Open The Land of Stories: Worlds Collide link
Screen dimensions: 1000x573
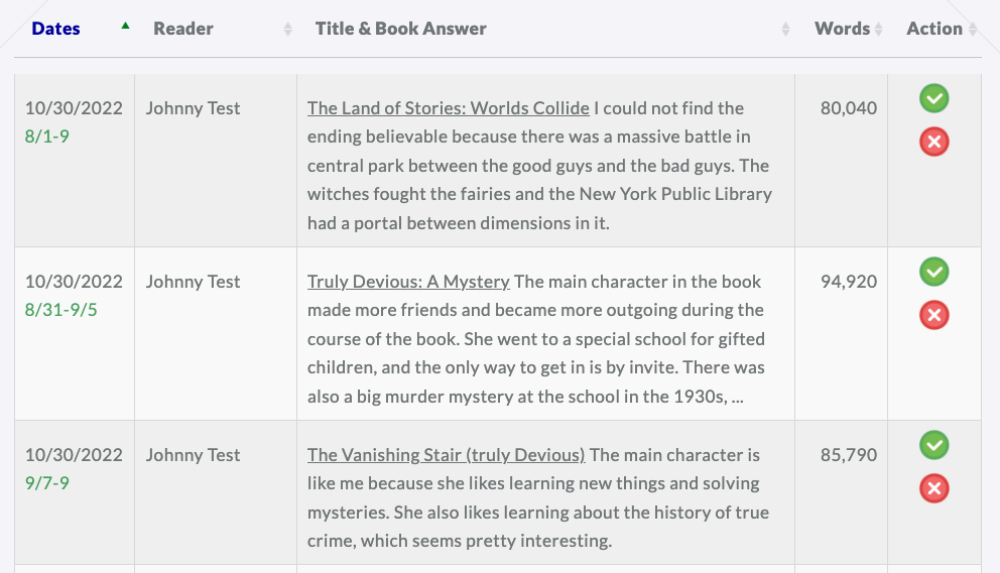click(448, 108)
